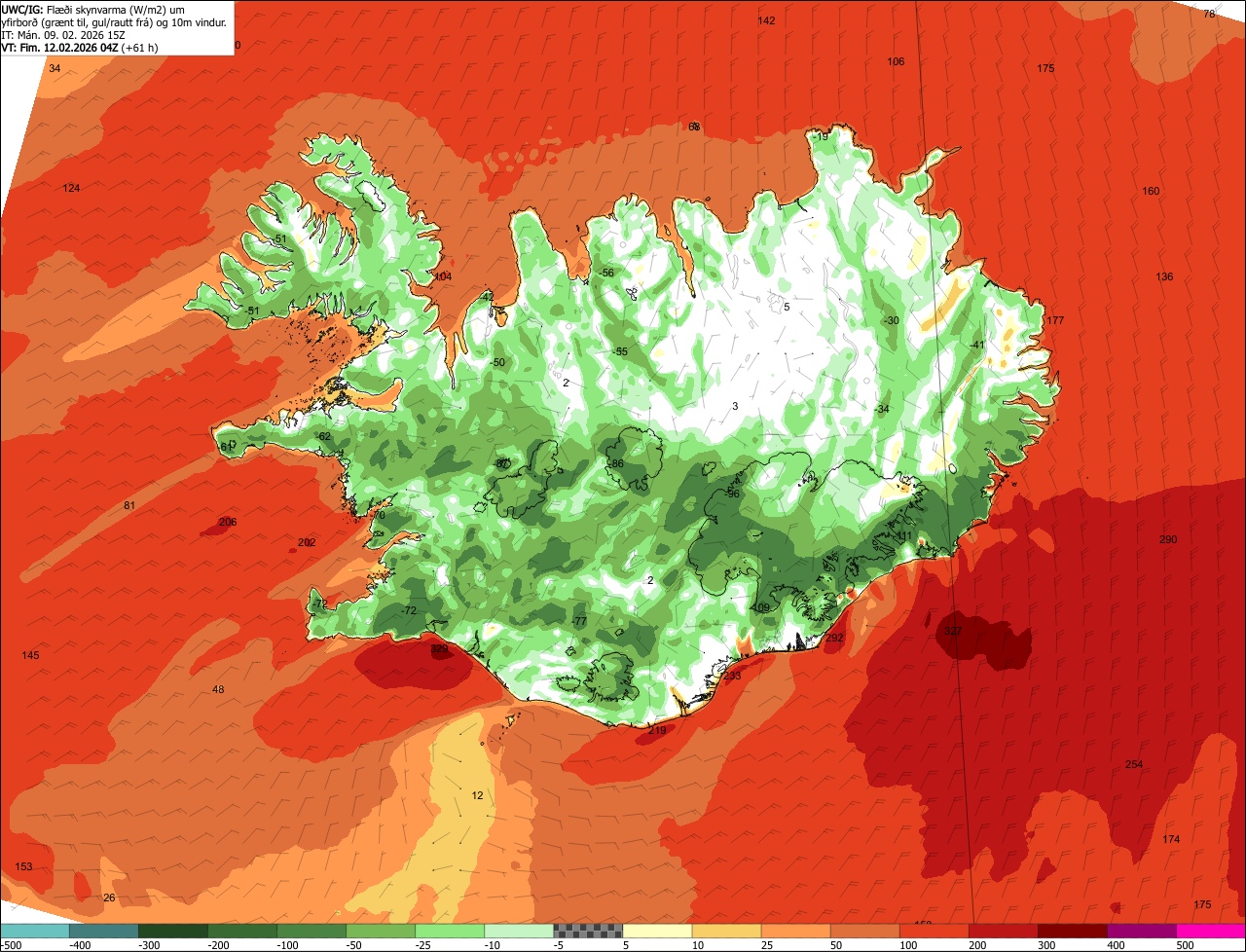Click the '124' value west of Westfjords
This screenshot has height=952, width=1246.
pyautogui.click(x=72, y=188)
